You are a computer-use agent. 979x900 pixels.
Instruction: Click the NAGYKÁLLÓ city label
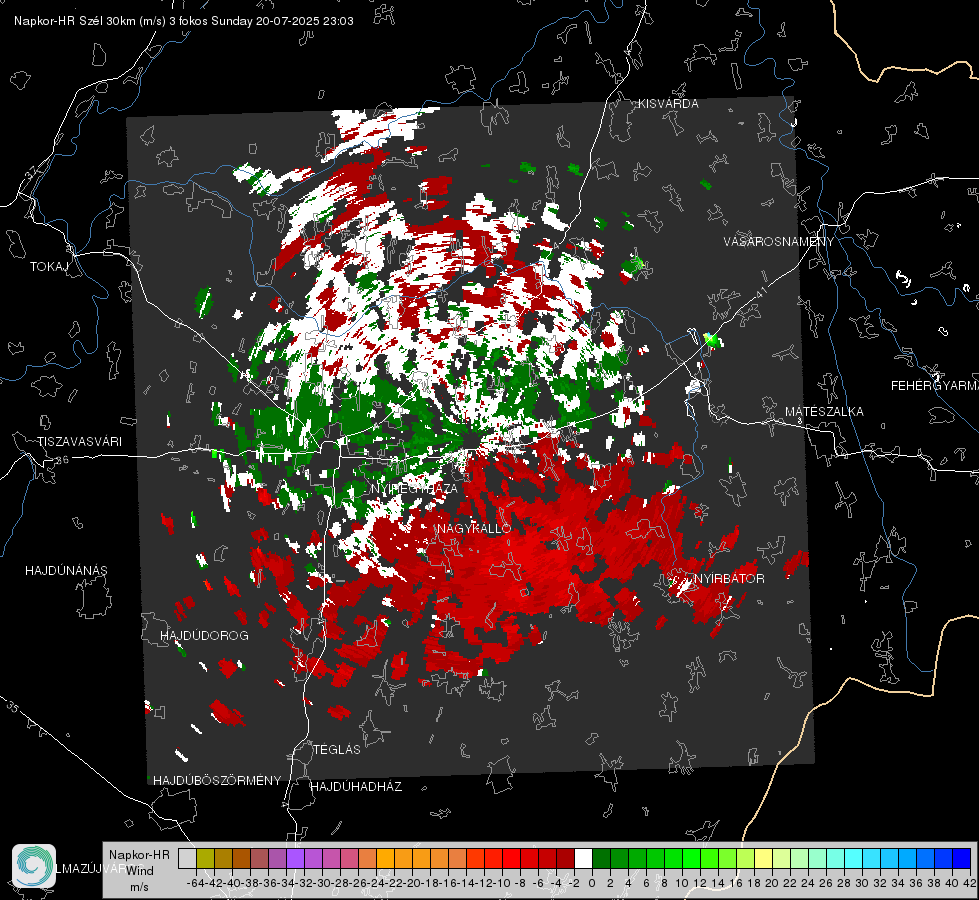point(475,528)
